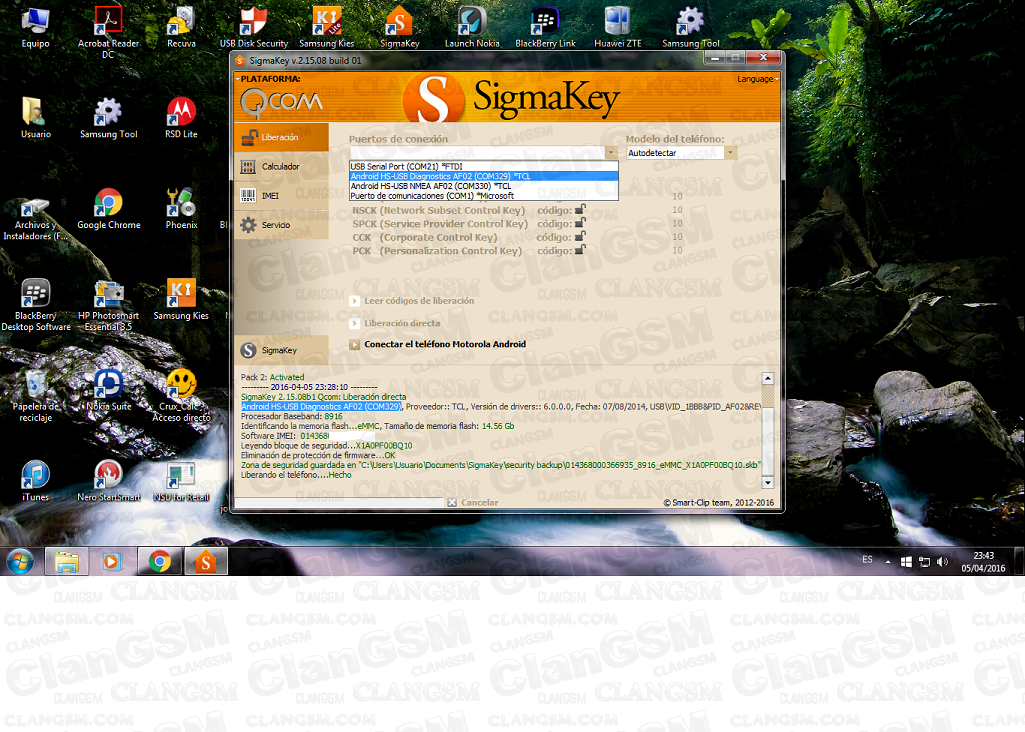Image resolution: width=1025 pixels, height=732 pixels.
Task: Click the NSCK código lock icon
Action: point(580,210)
